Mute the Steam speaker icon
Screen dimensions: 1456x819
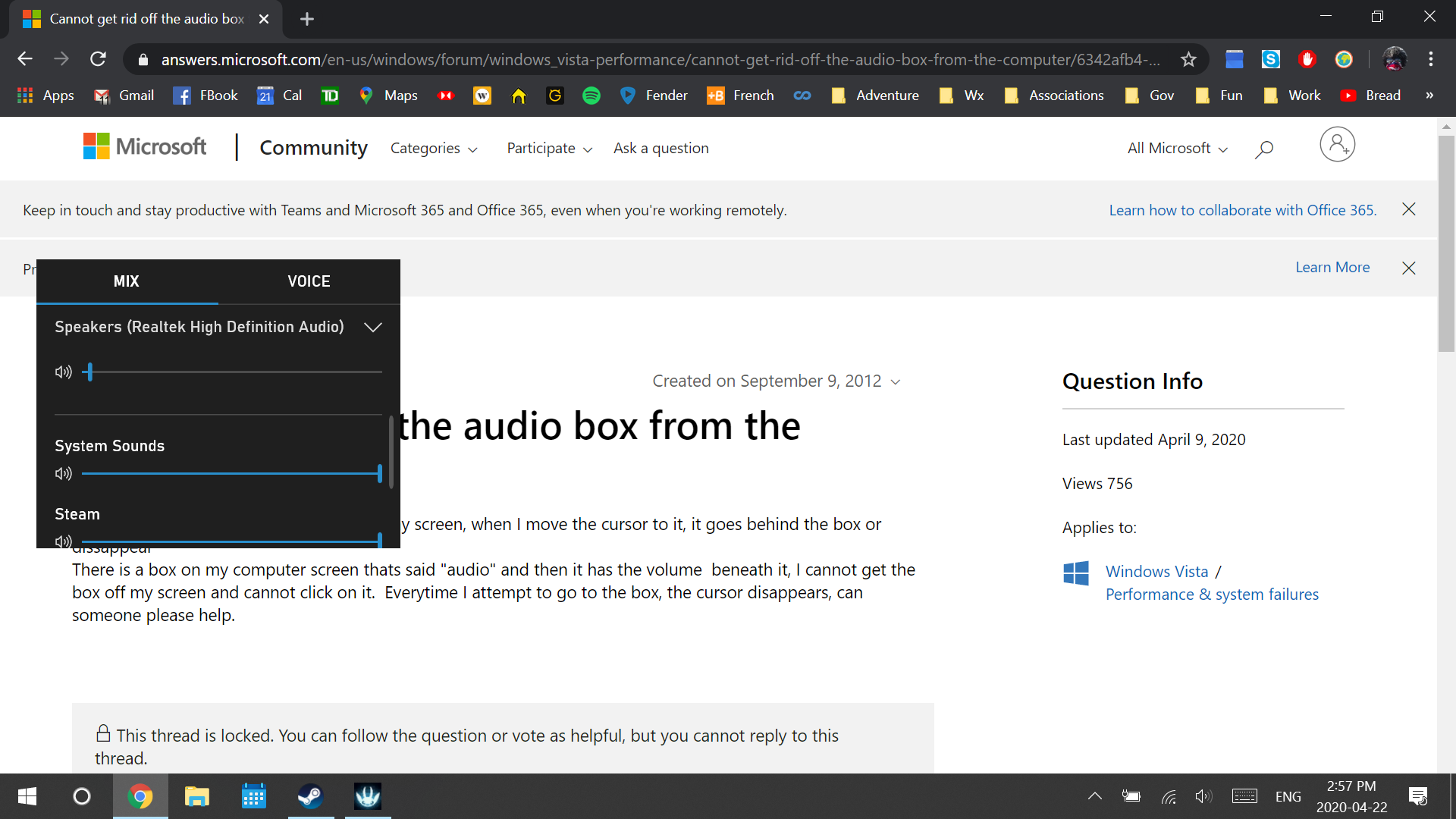64,541
